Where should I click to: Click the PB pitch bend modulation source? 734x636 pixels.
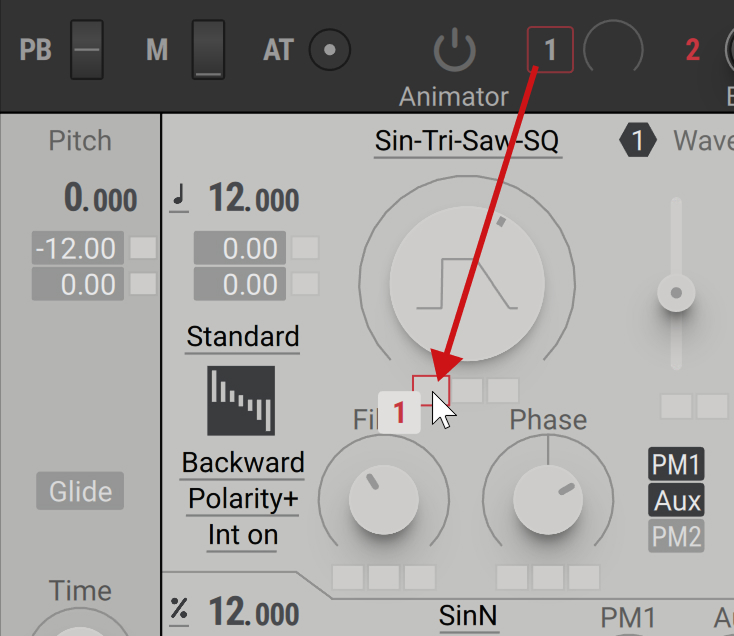[87, 50]
